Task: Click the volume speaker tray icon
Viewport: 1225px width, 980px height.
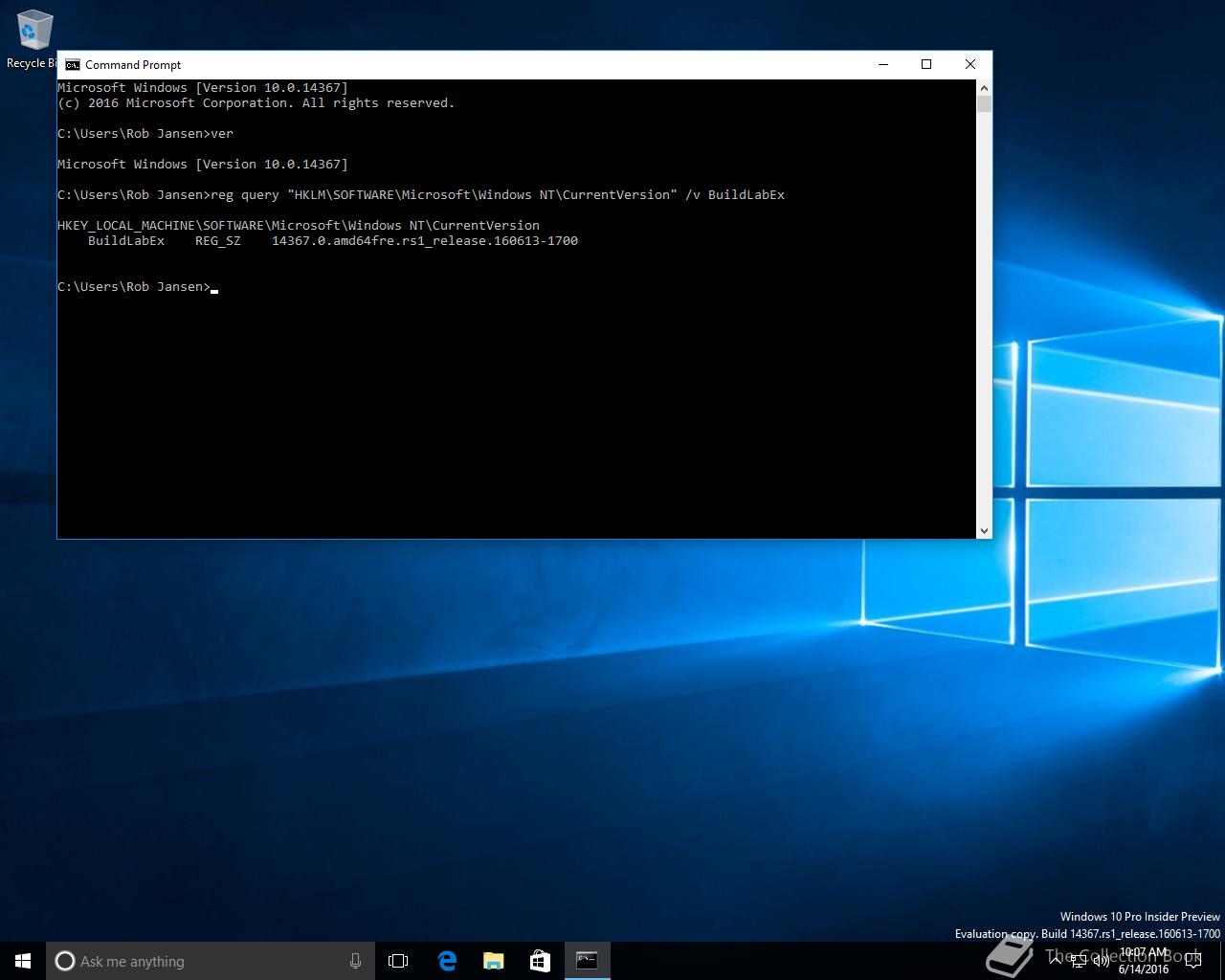Action: (x=1101, y=961)
